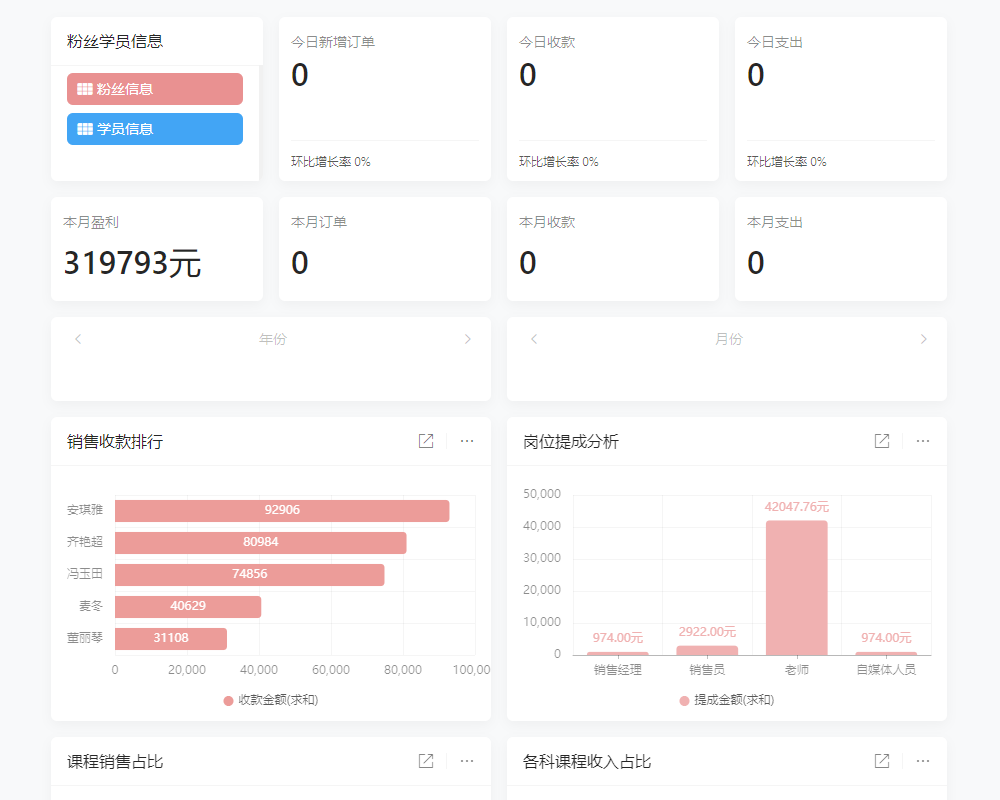Select the 学员信息 button

point(154,129)
